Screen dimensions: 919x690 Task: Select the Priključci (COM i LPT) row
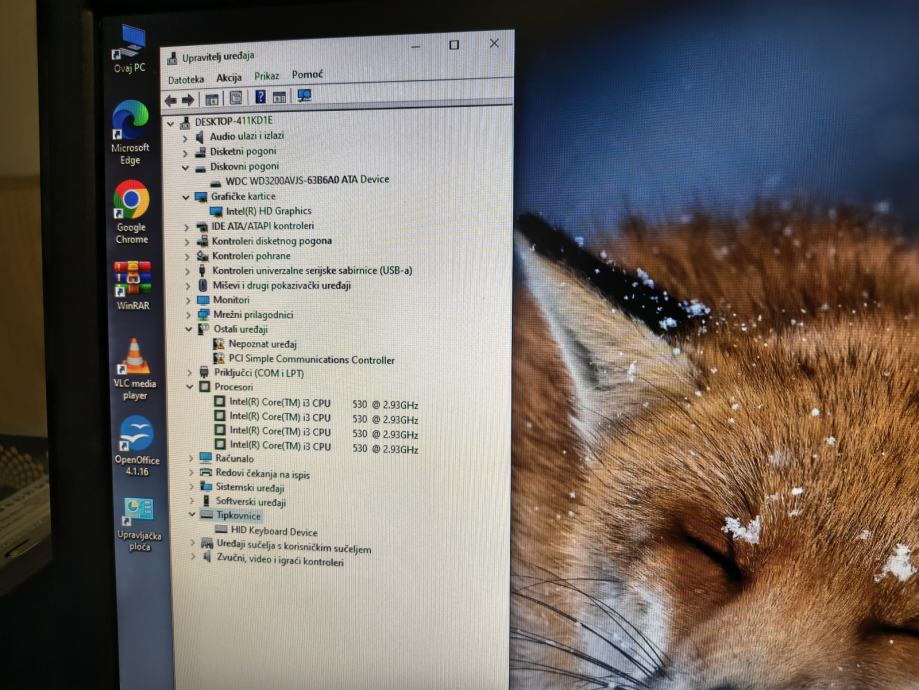click(258, 373)
